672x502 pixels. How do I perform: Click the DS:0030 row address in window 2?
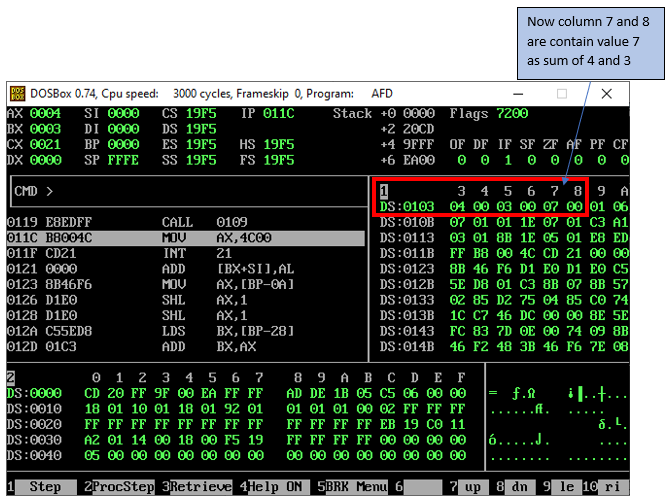[x=34, y=440]
